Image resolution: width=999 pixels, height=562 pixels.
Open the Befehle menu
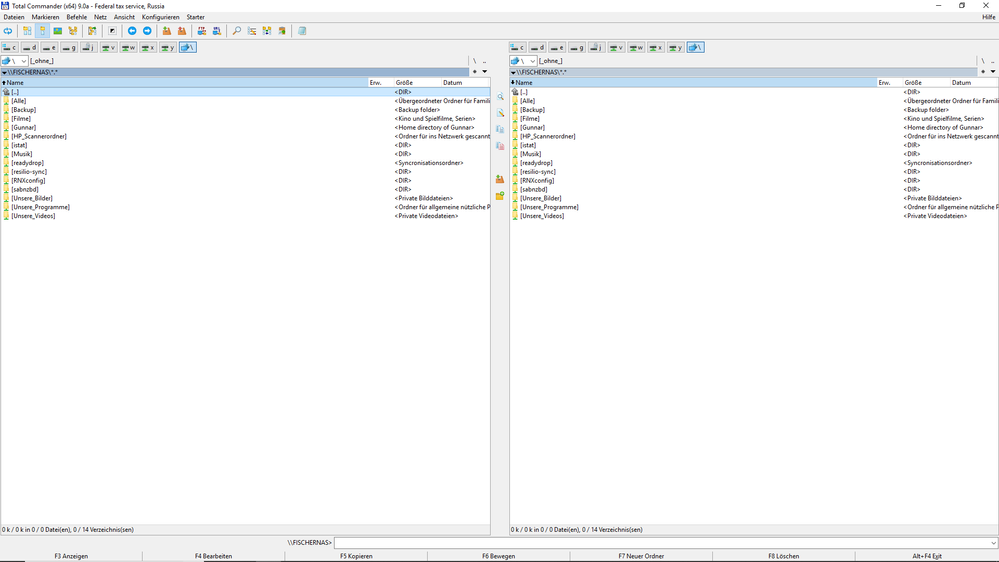pyautogui.click(x=76, y=17)
